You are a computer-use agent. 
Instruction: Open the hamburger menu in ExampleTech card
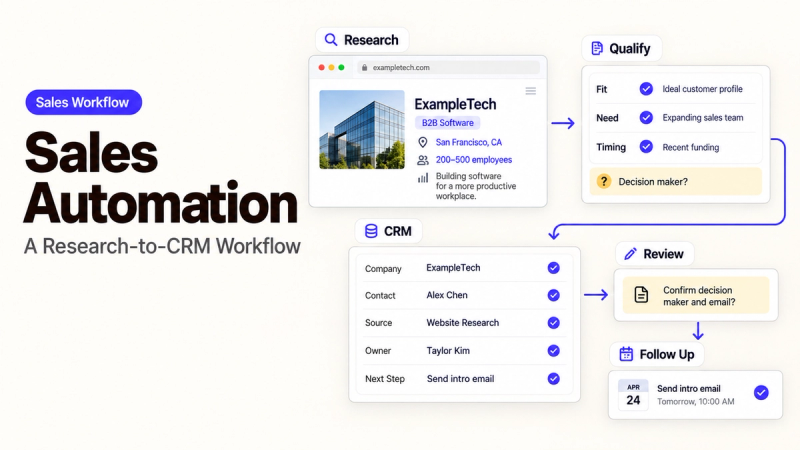click(x=531, y=91)
